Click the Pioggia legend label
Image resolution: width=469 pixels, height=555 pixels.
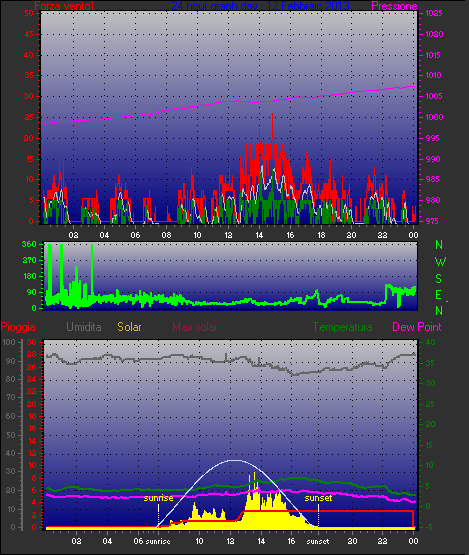18,327
